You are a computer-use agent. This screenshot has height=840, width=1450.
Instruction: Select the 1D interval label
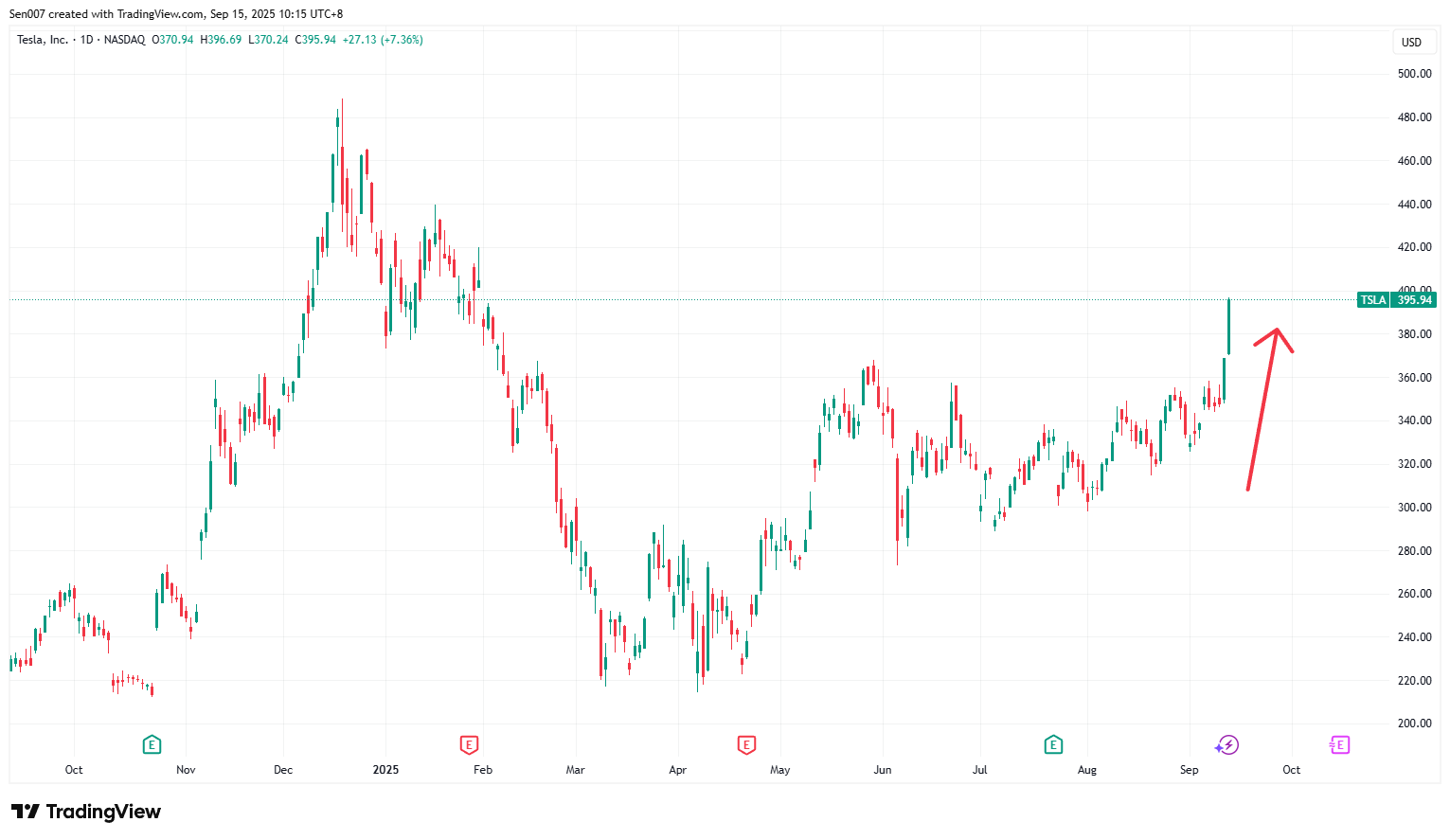click(87, 40)
